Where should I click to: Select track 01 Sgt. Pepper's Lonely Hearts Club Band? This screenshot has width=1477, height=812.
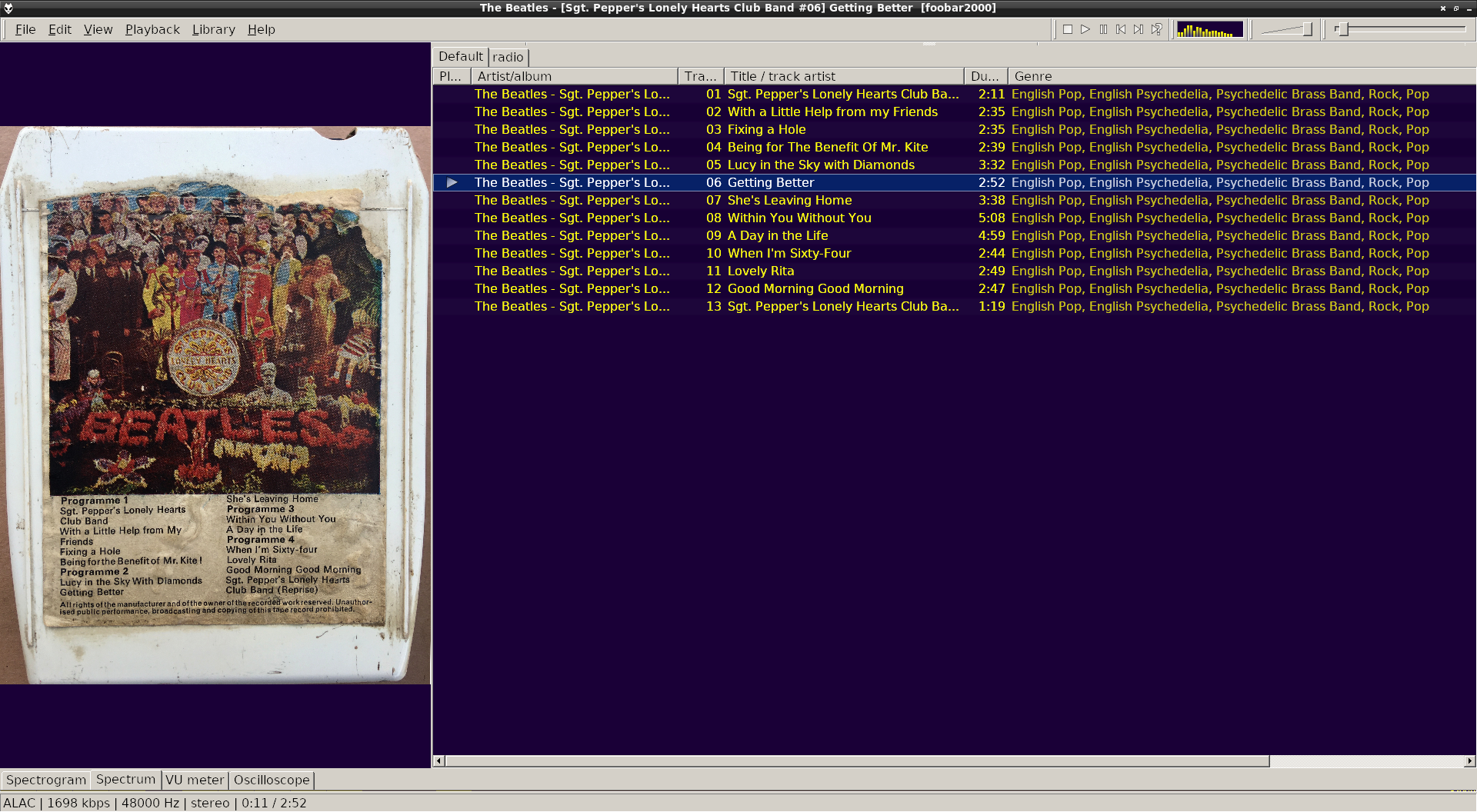click(954, 94)
